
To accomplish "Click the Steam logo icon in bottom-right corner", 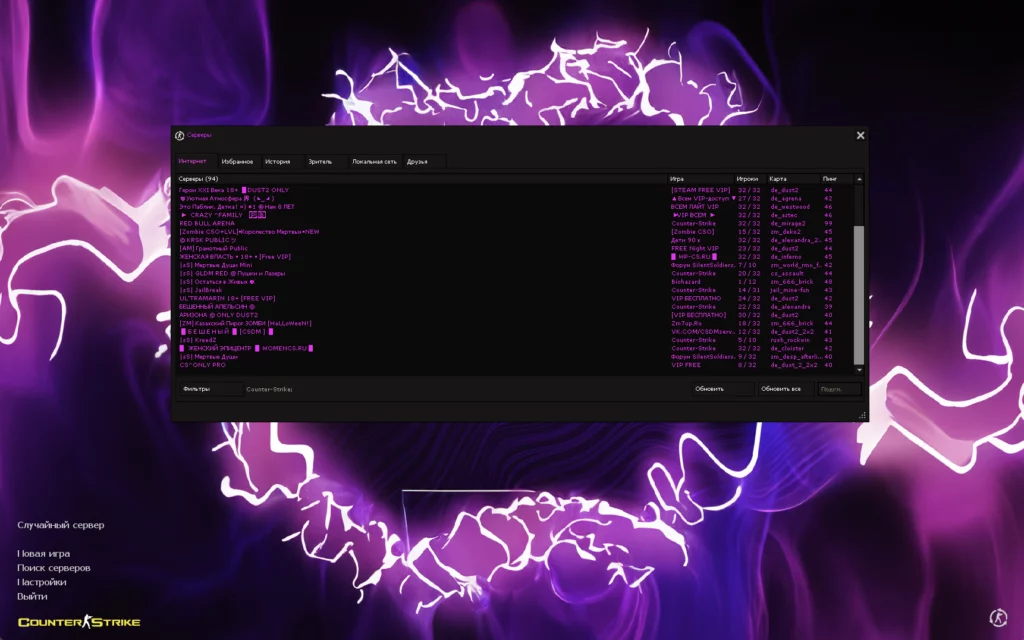I will (997, 618).
